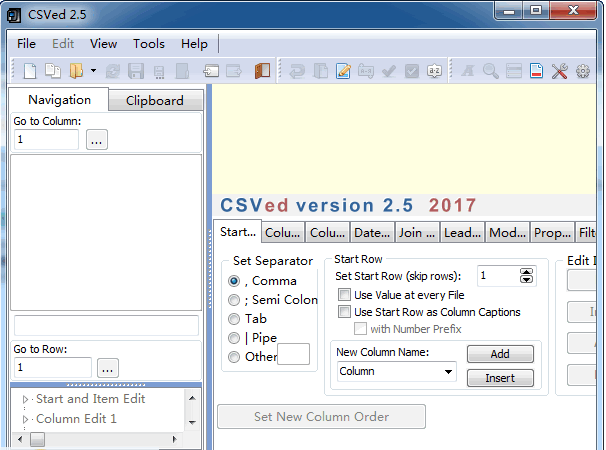
Task: Switch to the Mod... tab
Action: tap(507, 233)
